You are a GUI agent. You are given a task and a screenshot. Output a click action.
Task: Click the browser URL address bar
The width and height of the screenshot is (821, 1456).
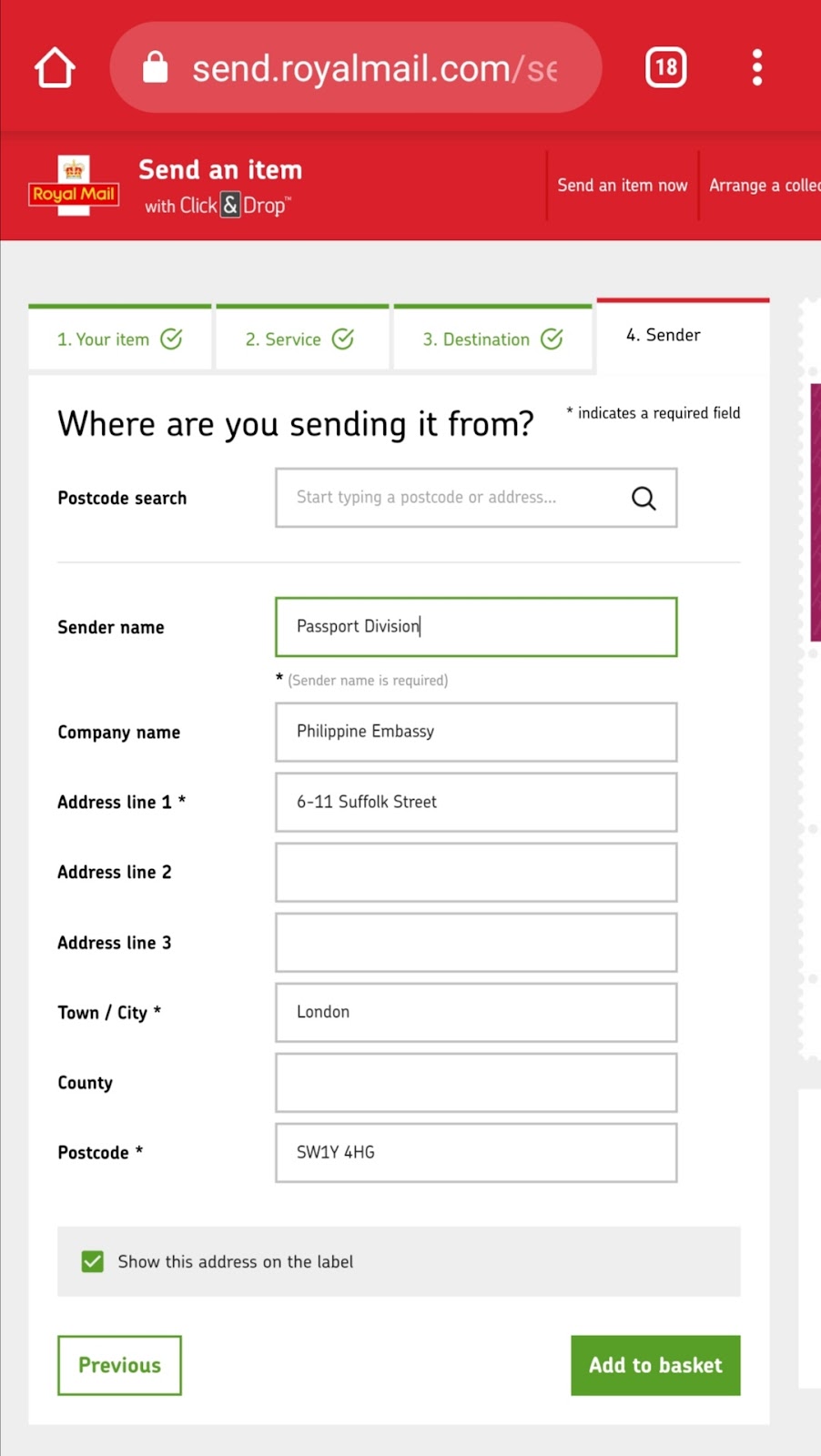(x=373, y=68)
